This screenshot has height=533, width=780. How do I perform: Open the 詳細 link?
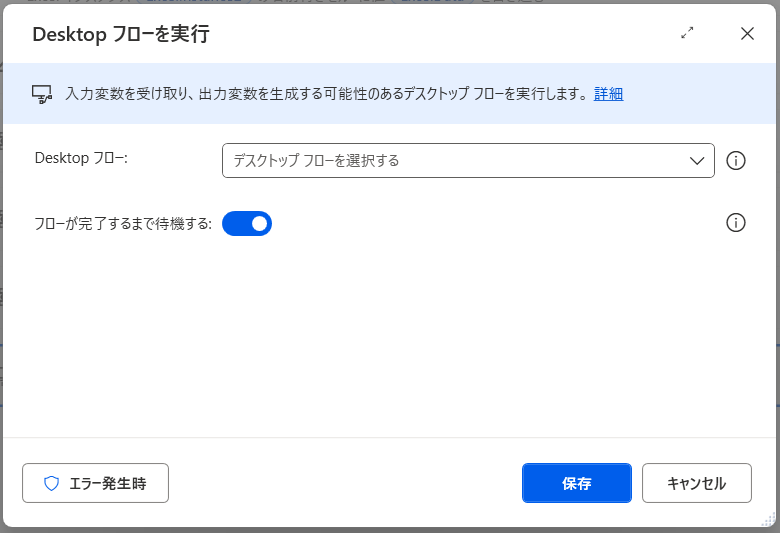(x=608, y=94)
